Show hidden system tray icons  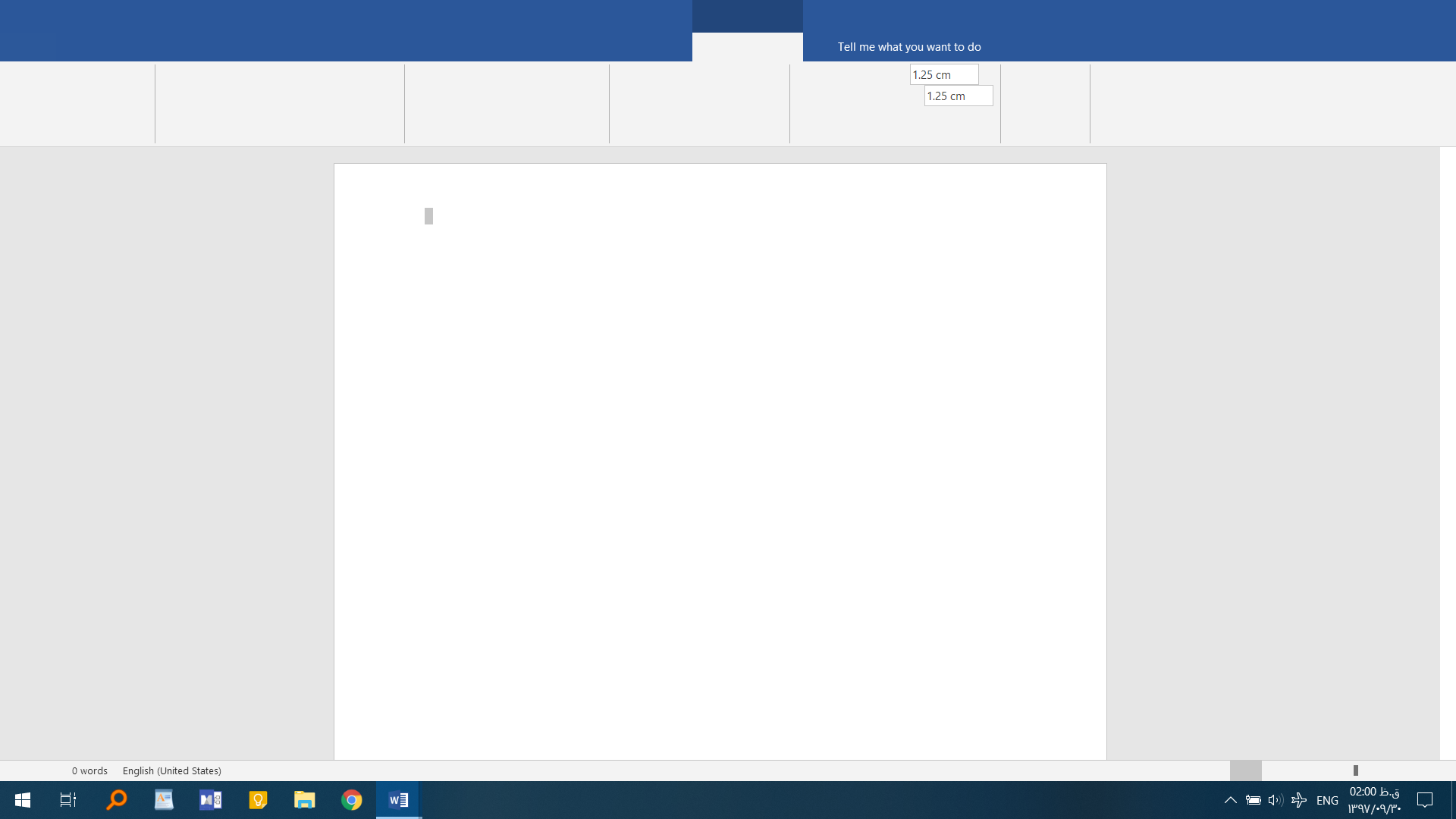tap(1231, 800)
